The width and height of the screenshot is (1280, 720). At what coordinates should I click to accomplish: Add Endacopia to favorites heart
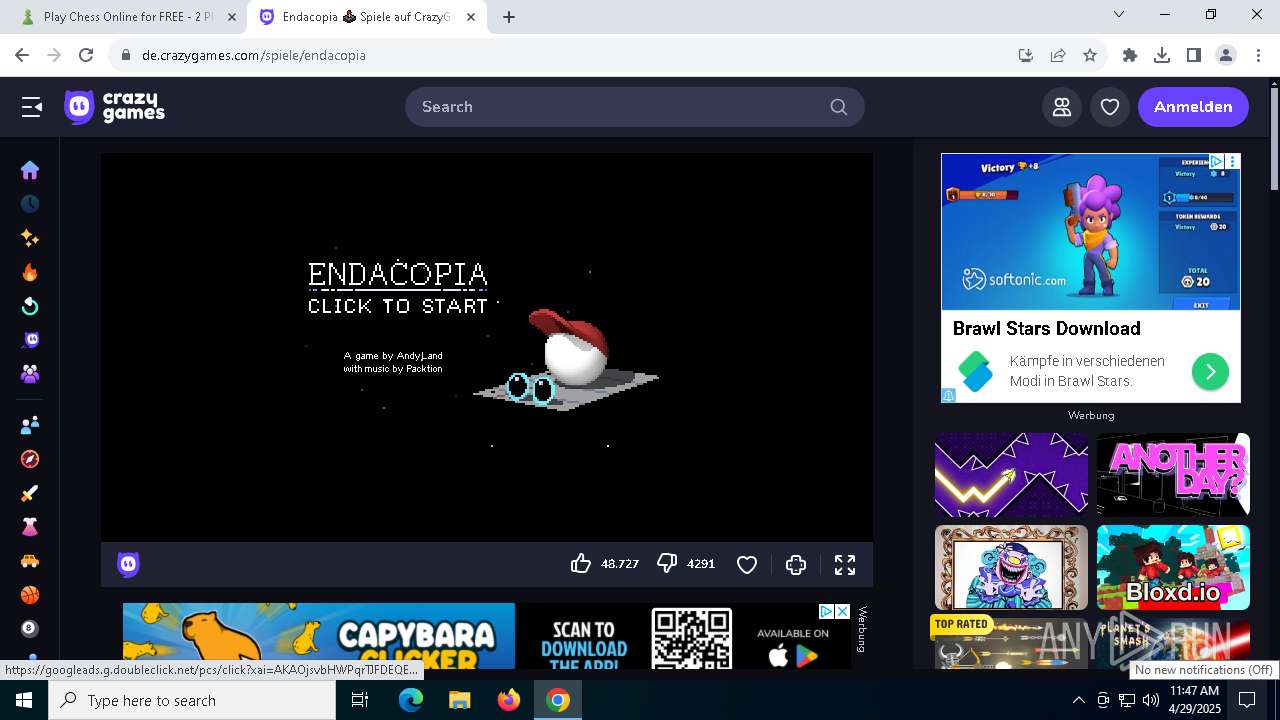pos(747,565)
